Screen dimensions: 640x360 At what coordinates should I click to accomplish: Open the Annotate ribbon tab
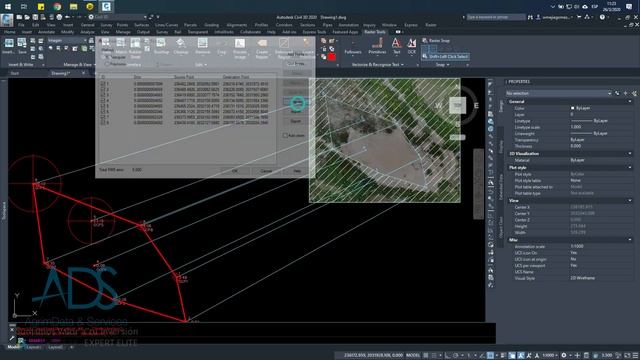[x=46, y=32]
